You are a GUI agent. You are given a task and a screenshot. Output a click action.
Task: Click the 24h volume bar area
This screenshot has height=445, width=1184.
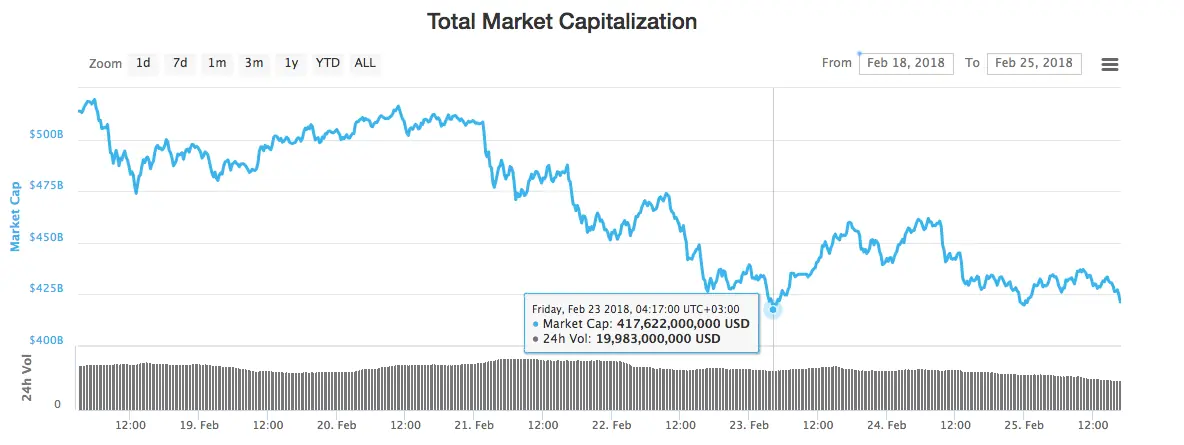click(x=600, y=385)
